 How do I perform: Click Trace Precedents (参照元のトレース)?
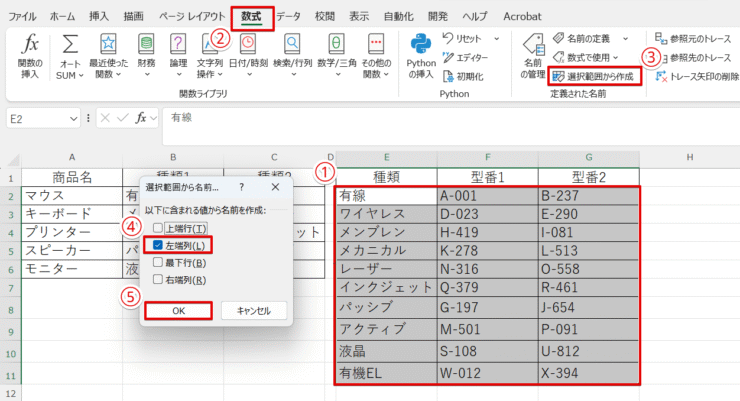click(693, 39)
